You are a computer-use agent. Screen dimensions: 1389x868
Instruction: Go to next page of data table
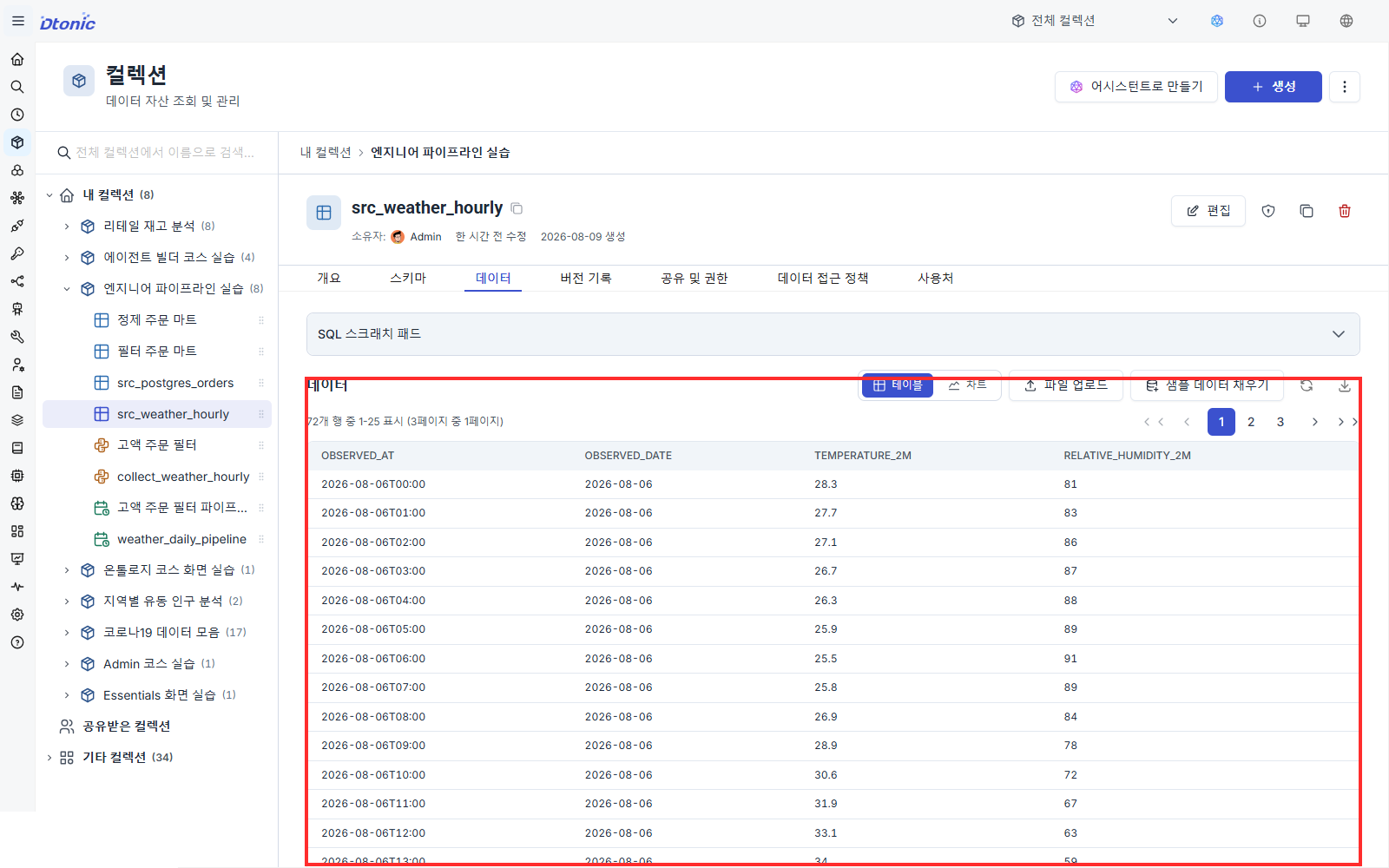(1315, 422)
